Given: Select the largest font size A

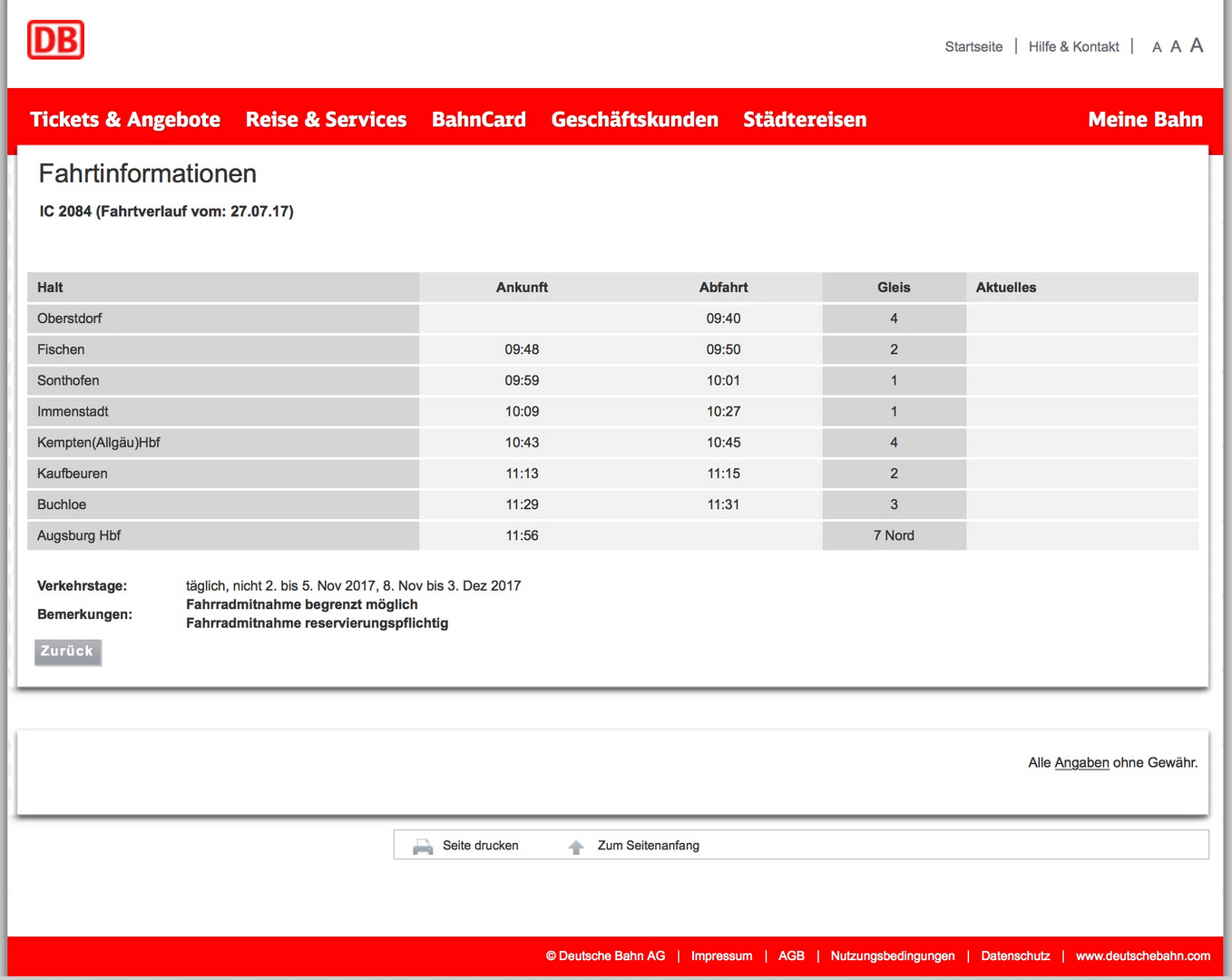Looking at the screenshot, I should coord(1197,45).
